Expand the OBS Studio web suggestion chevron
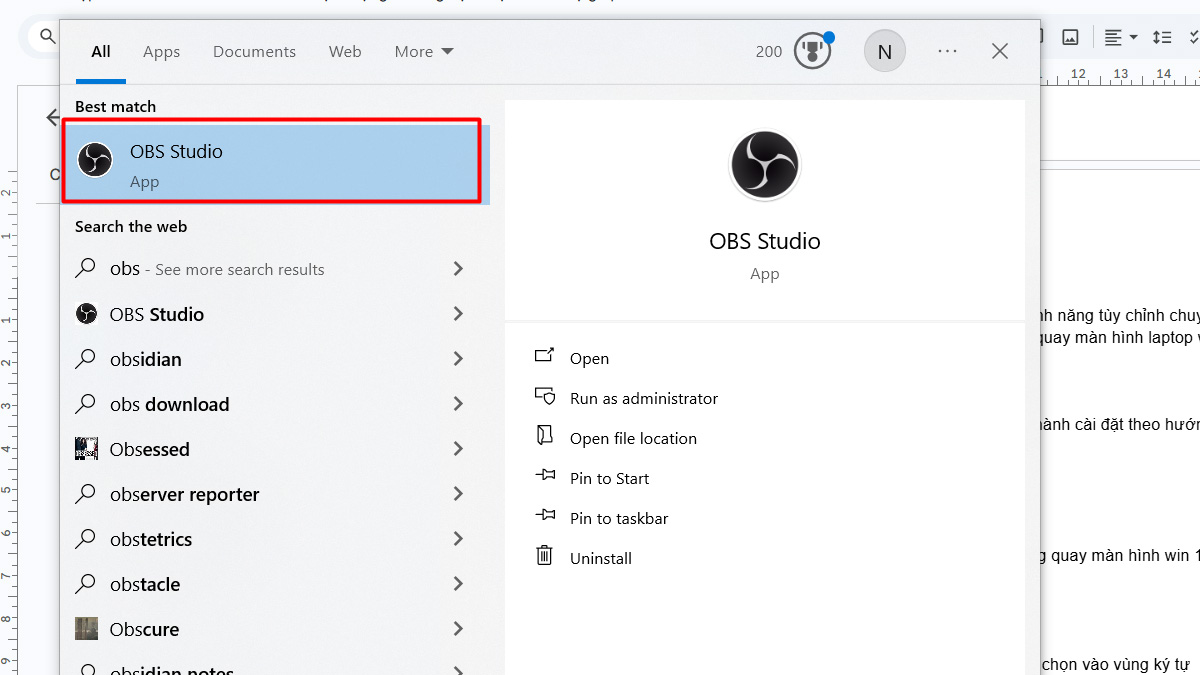This screenshot has width=1200, height=675. coord(458,313)
